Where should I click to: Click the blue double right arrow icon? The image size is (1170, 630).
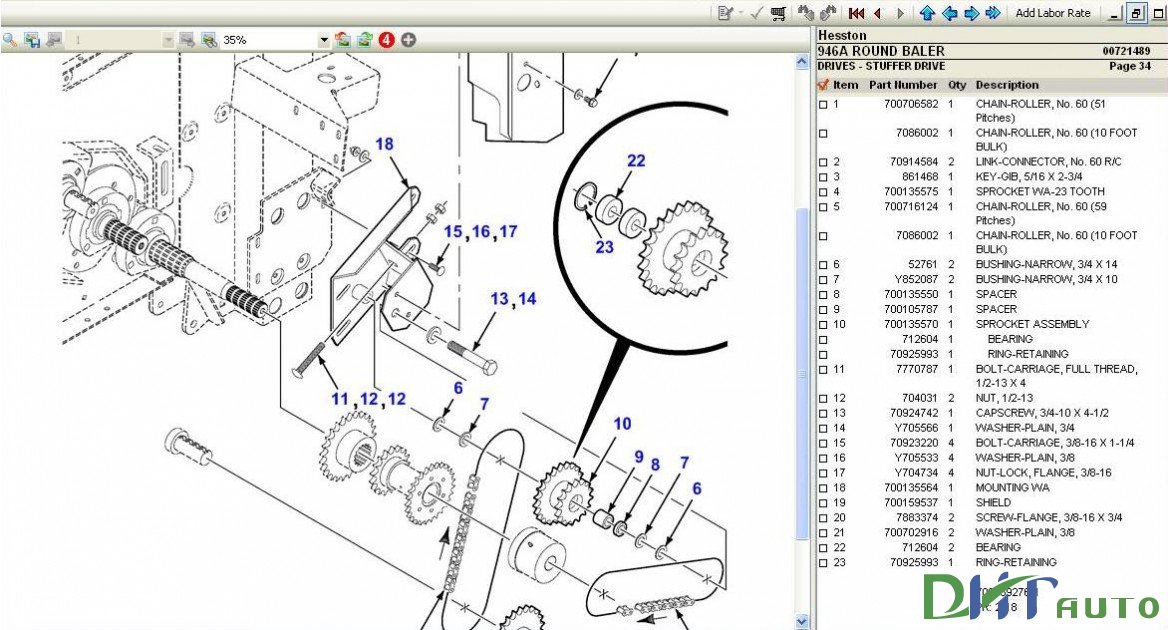coord(992,13)
